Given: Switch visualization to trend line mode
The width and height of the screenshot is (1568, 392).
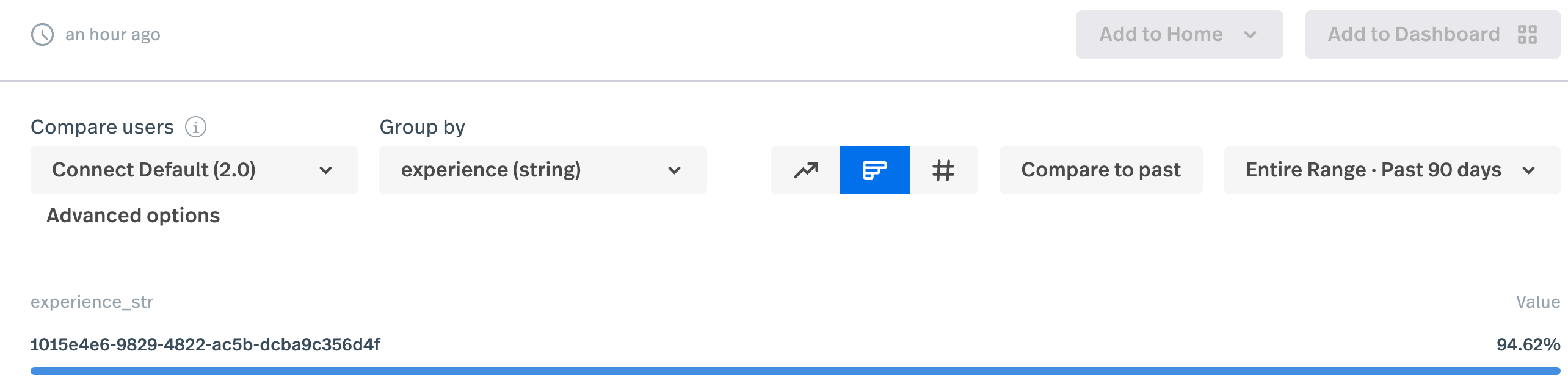Looking at the screenshot, I should [806, 170].
